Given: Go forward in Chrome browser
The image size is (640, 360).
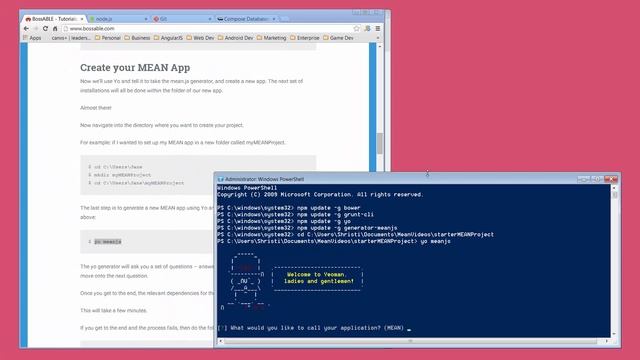Looking at the screenshot, I should 36,29.
